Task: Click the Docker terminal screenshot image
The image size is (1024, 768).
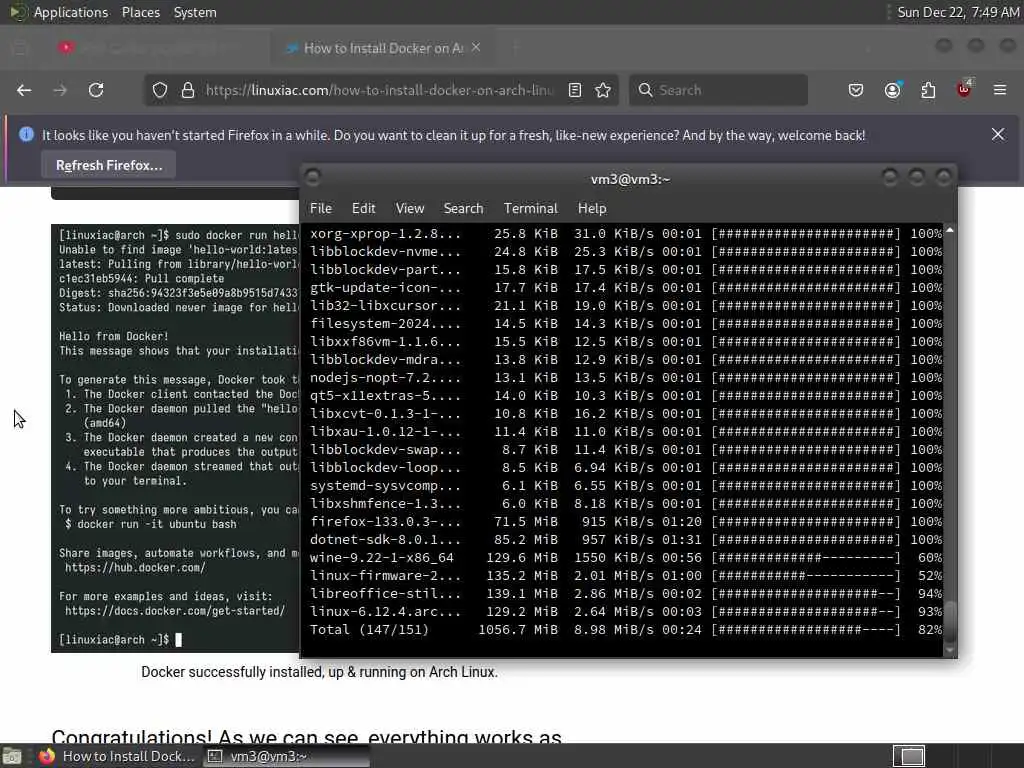Action: click(x=175, y=438)
